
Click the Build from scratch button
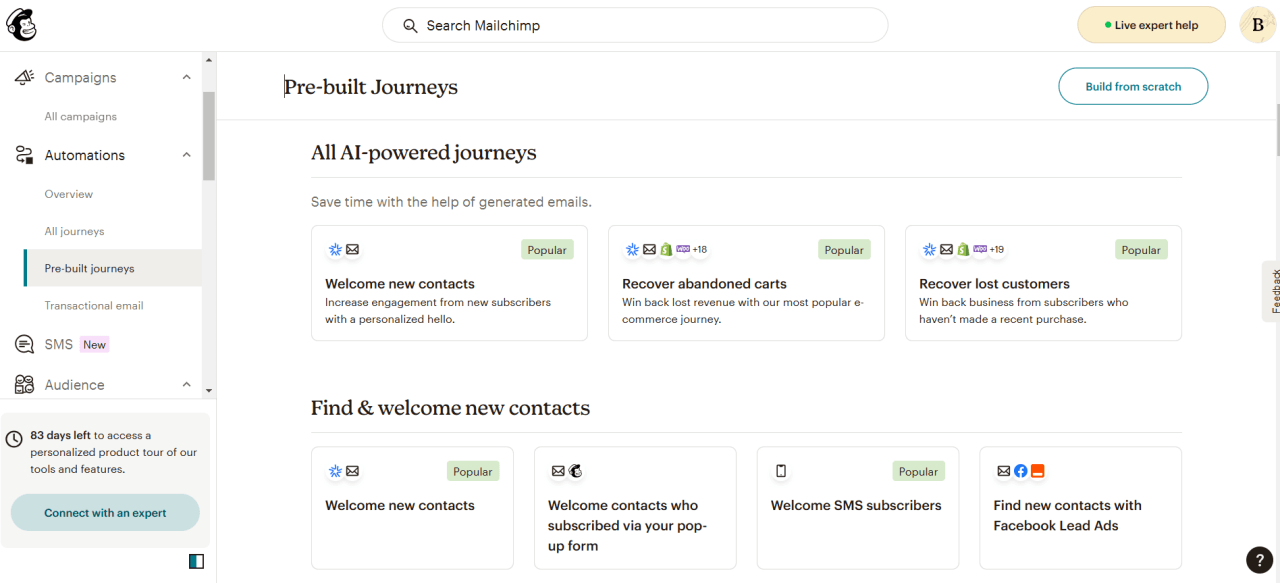click(x=1133, y=86)
